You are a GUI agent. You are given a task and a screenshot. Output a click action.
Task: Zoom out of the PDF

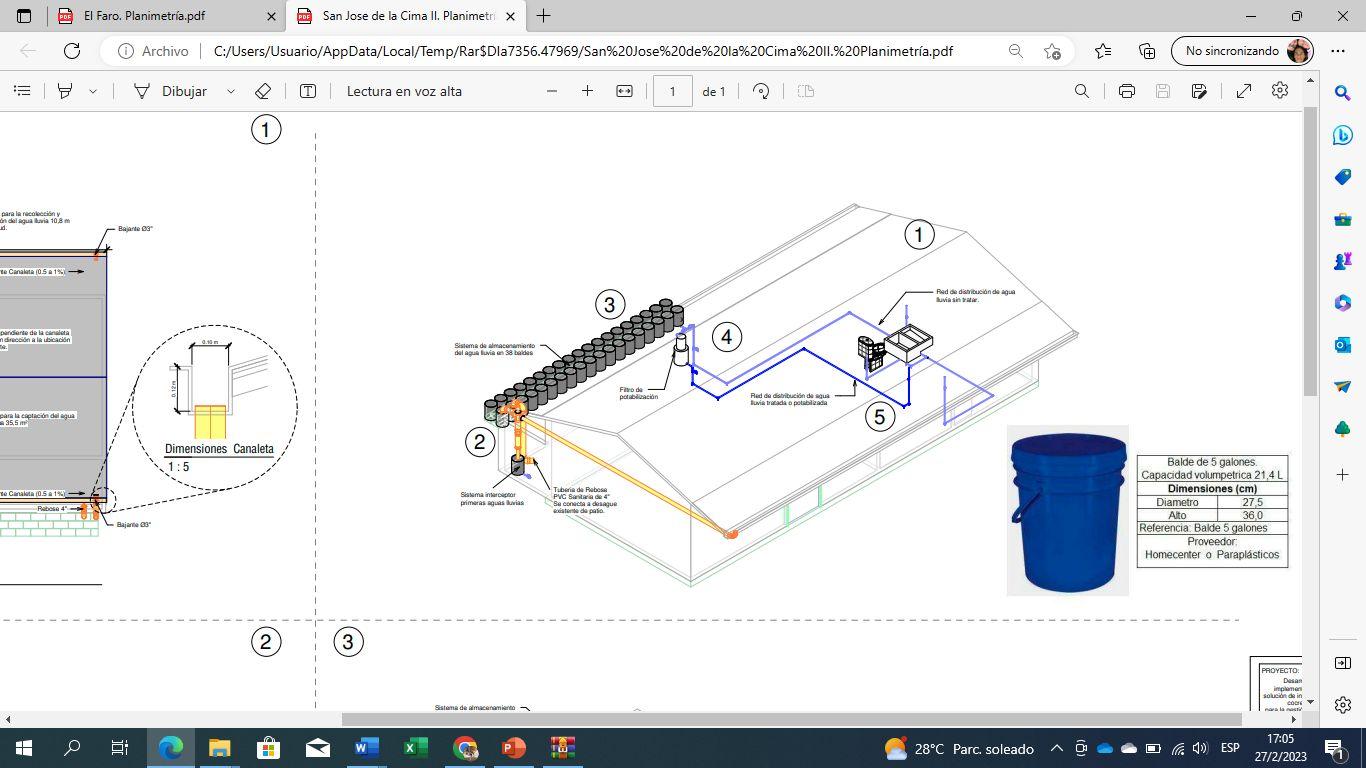(x=551, y=91)
